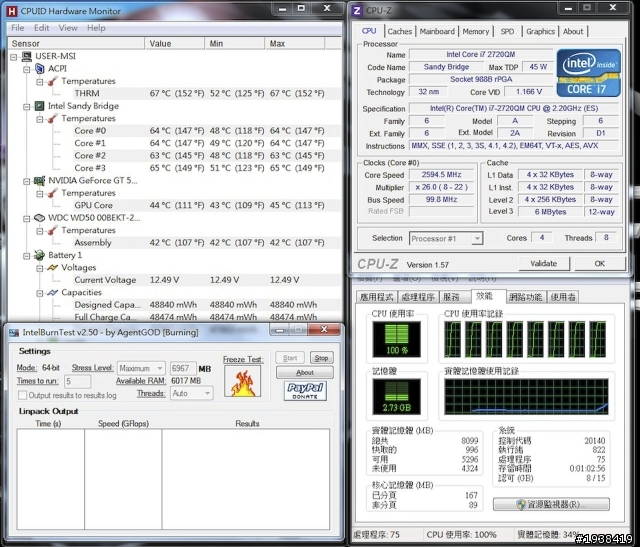Image resolution: width=640 pixels, height=547 pixels.
Task: Select the Current Voltage row
Action: 199,280
